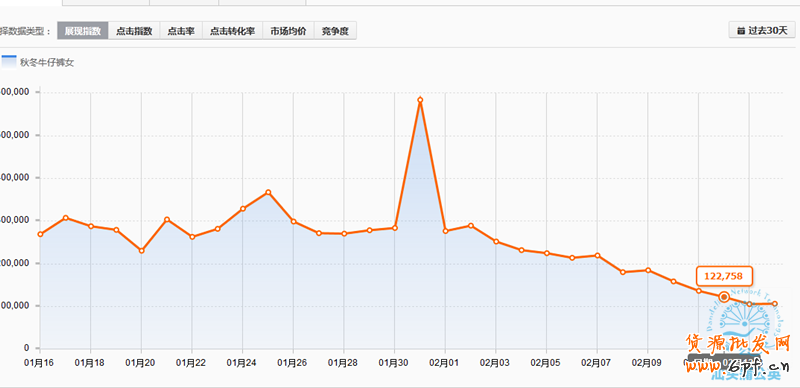Open the 点击率 metric tab
Screen dimensions: 800x388
tap(181, 31)
